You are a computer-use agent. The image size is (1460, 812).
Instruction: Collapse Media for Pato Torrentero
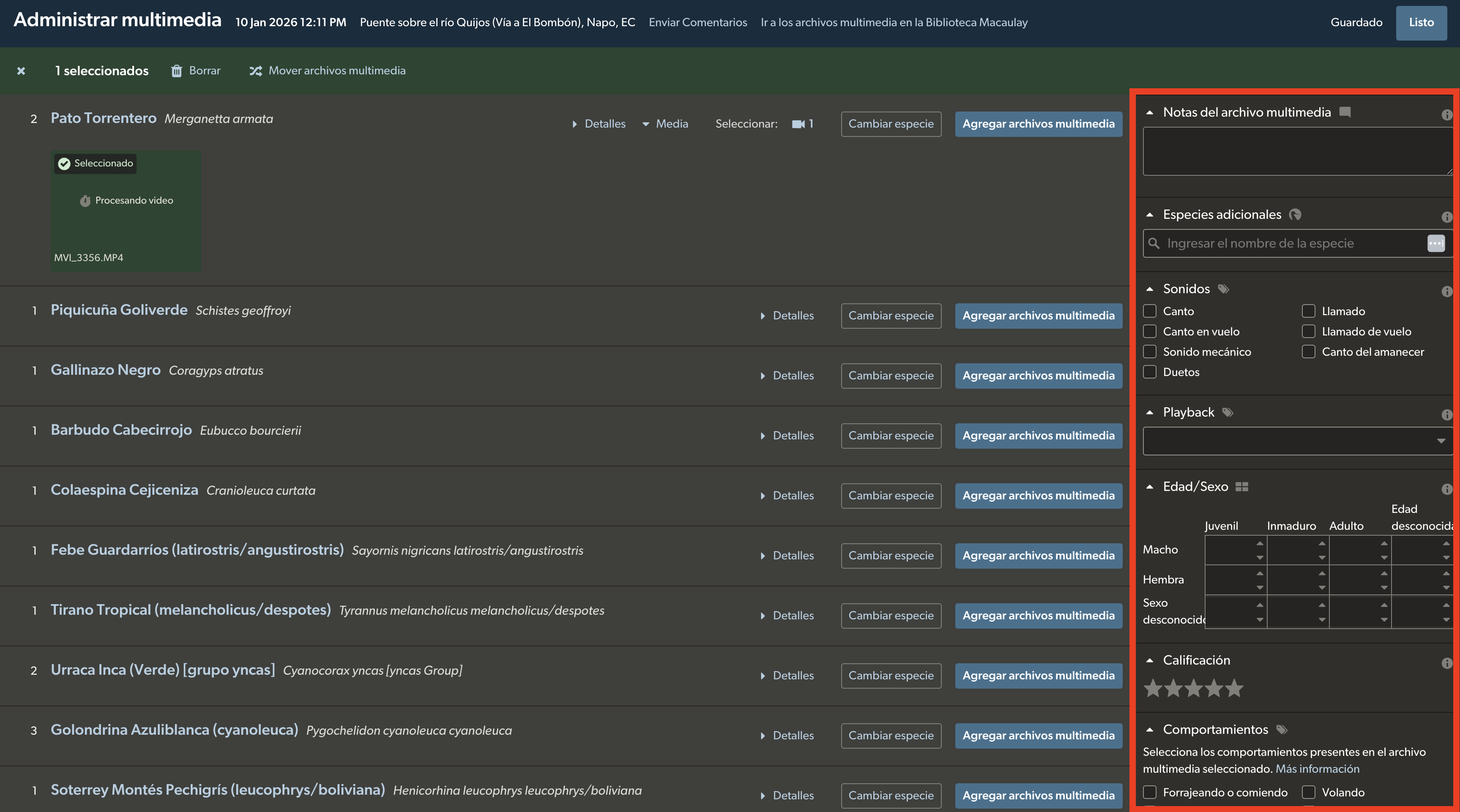[665, 123]
